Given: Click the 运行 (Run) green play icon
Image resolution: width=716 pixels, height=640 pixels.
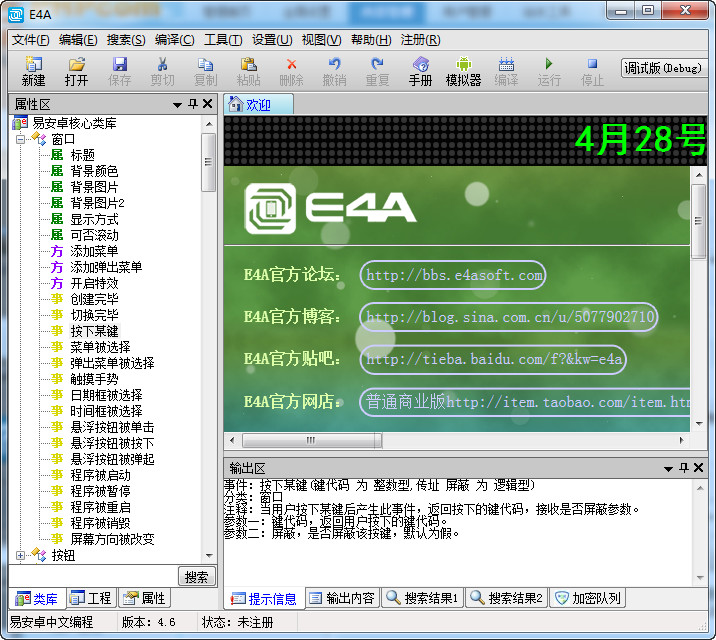Looking at the screenshot, I should point(549,64).
